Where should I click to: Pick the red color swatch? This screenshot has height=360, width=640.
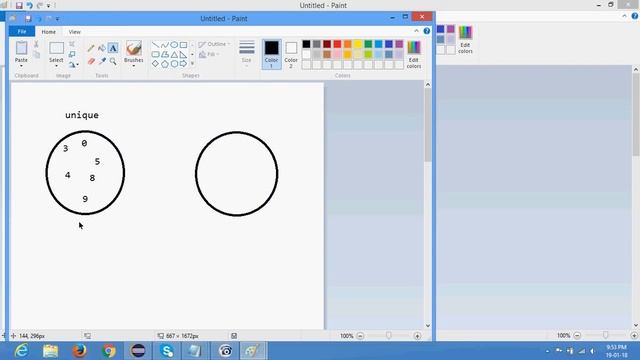point(337,44)
